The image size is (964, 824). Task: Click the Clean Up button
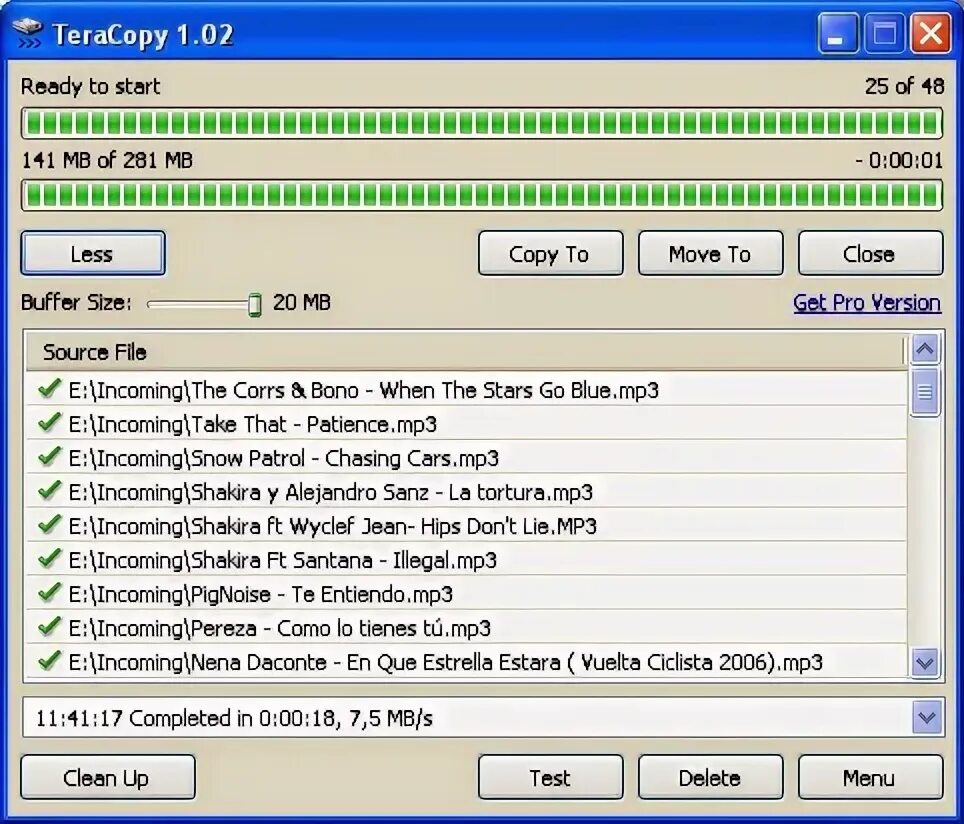[108, 778]
